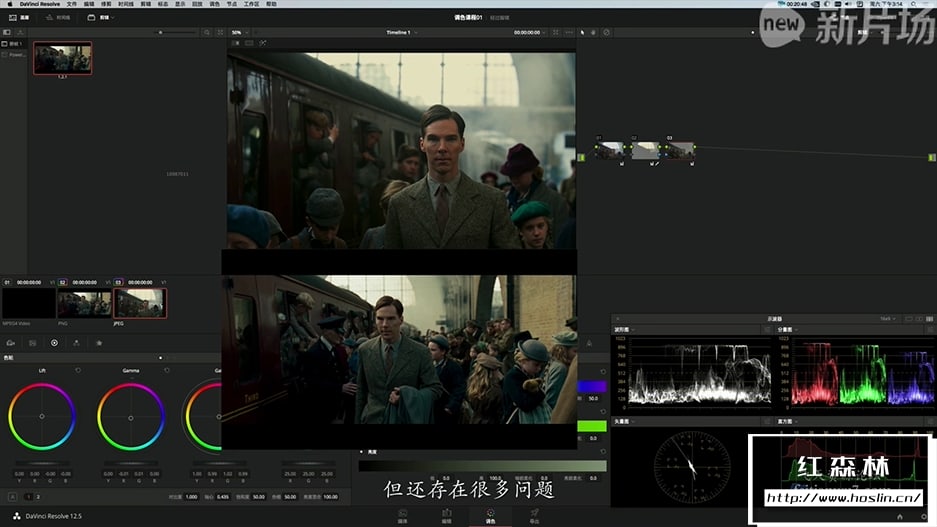This screenshot has width=937, height=527.
Task: Click the pivot value 0.435 field
Action: point(223,497)
